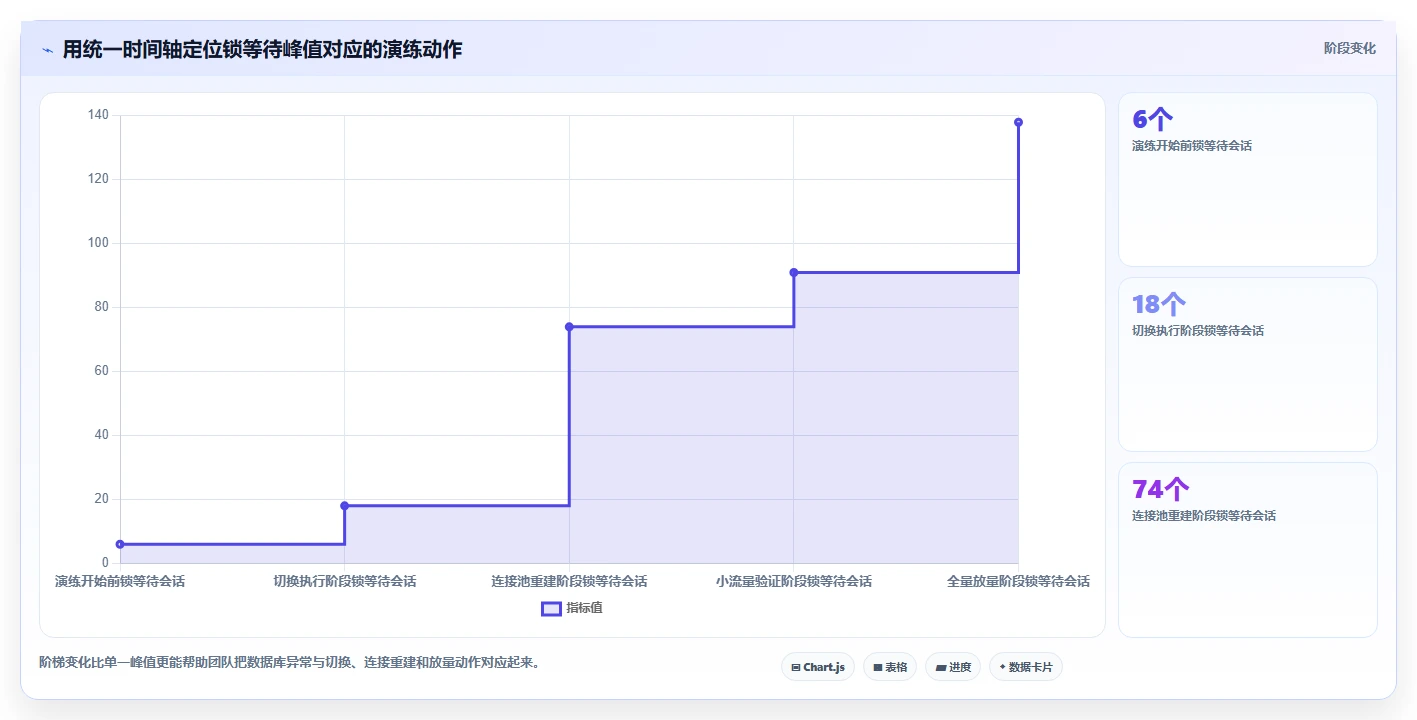1417x720 pixels.
Task: Click the y-axis value 100
Action: click(98, 243)
